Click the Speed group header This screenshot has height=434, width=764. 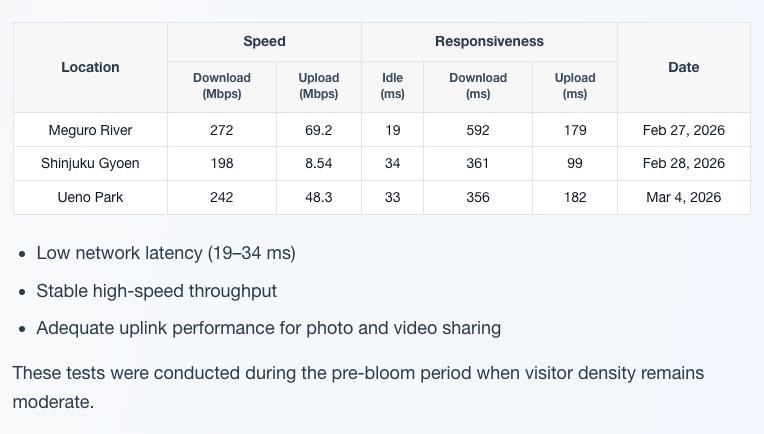[264, 41]
